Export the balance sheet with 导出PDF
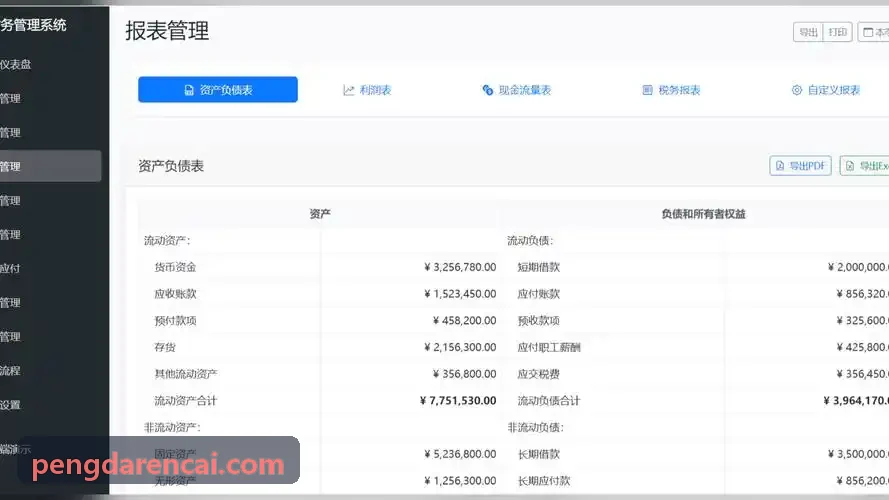The image size is (889, 500). (801, 166)
